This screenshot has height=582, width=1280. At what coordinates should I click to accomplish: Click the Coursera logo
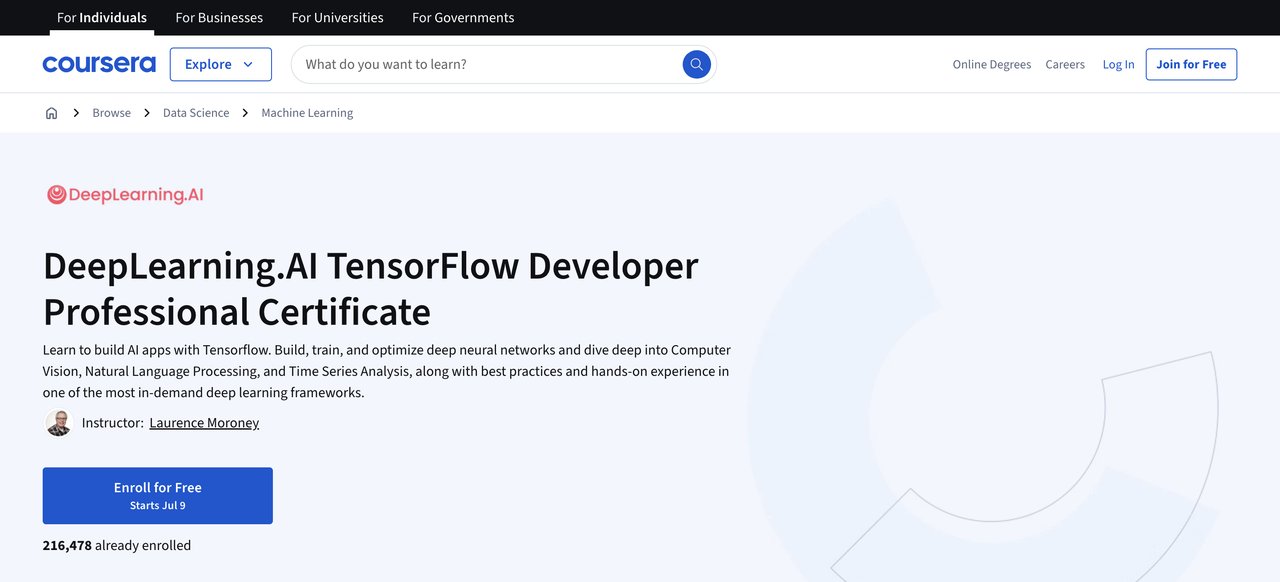click(x=99, y=64)
